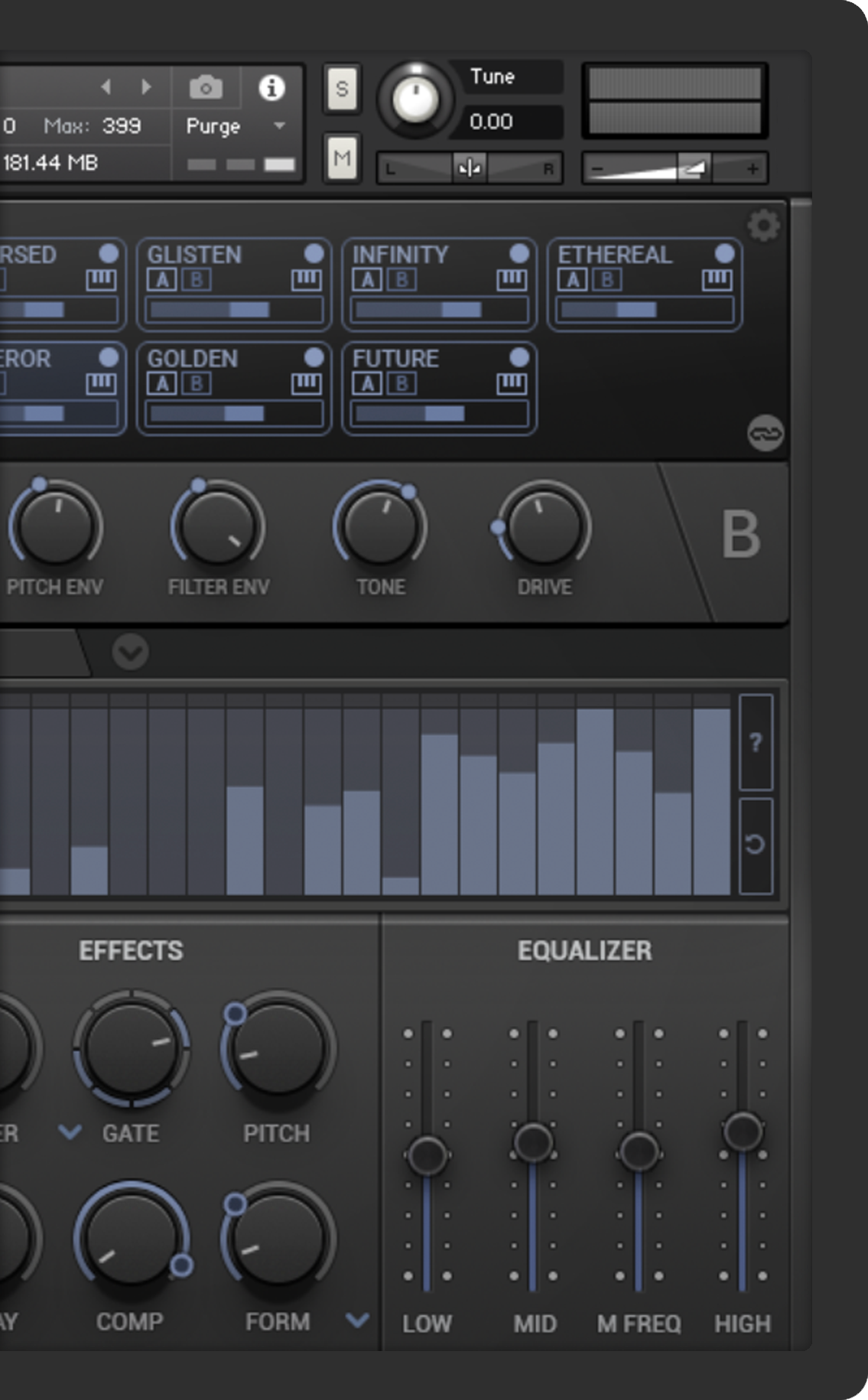Click the 181.44 MB memory readout
The image size is (868, 1400).
coord(50,162)
